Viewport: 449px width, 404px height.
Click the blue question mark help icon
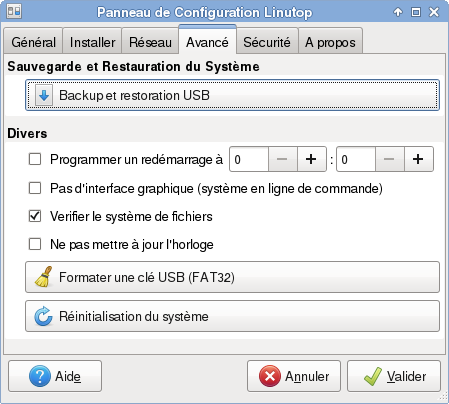coord(40,376)
